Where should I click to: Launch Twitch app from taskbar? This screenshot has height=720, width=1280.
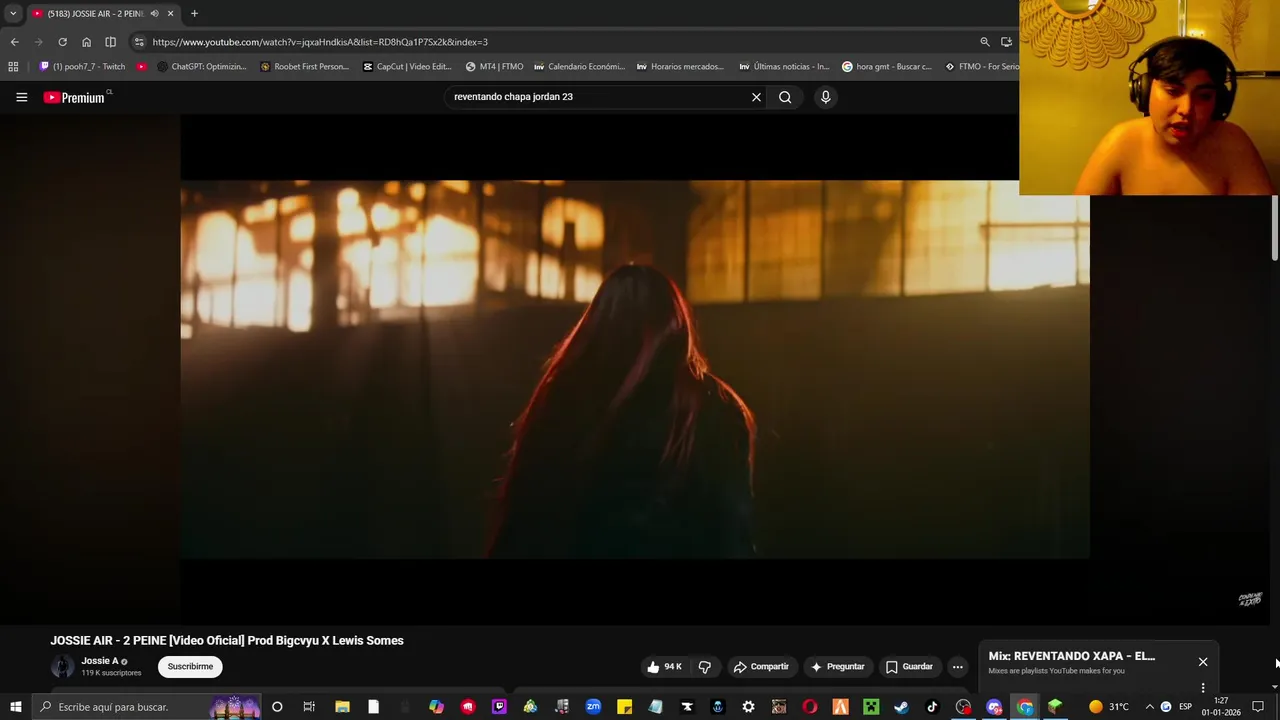tap(499, 707)
